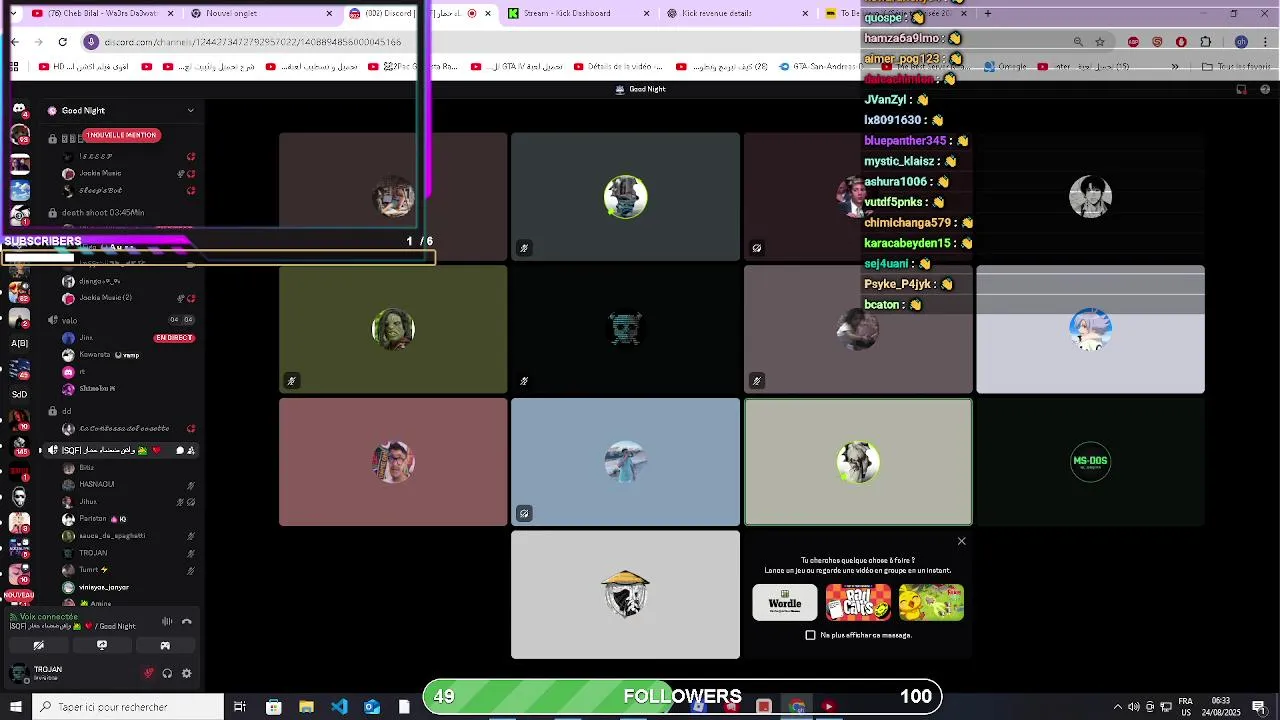Select the green orc avatar participant tile

click(393, 329)
